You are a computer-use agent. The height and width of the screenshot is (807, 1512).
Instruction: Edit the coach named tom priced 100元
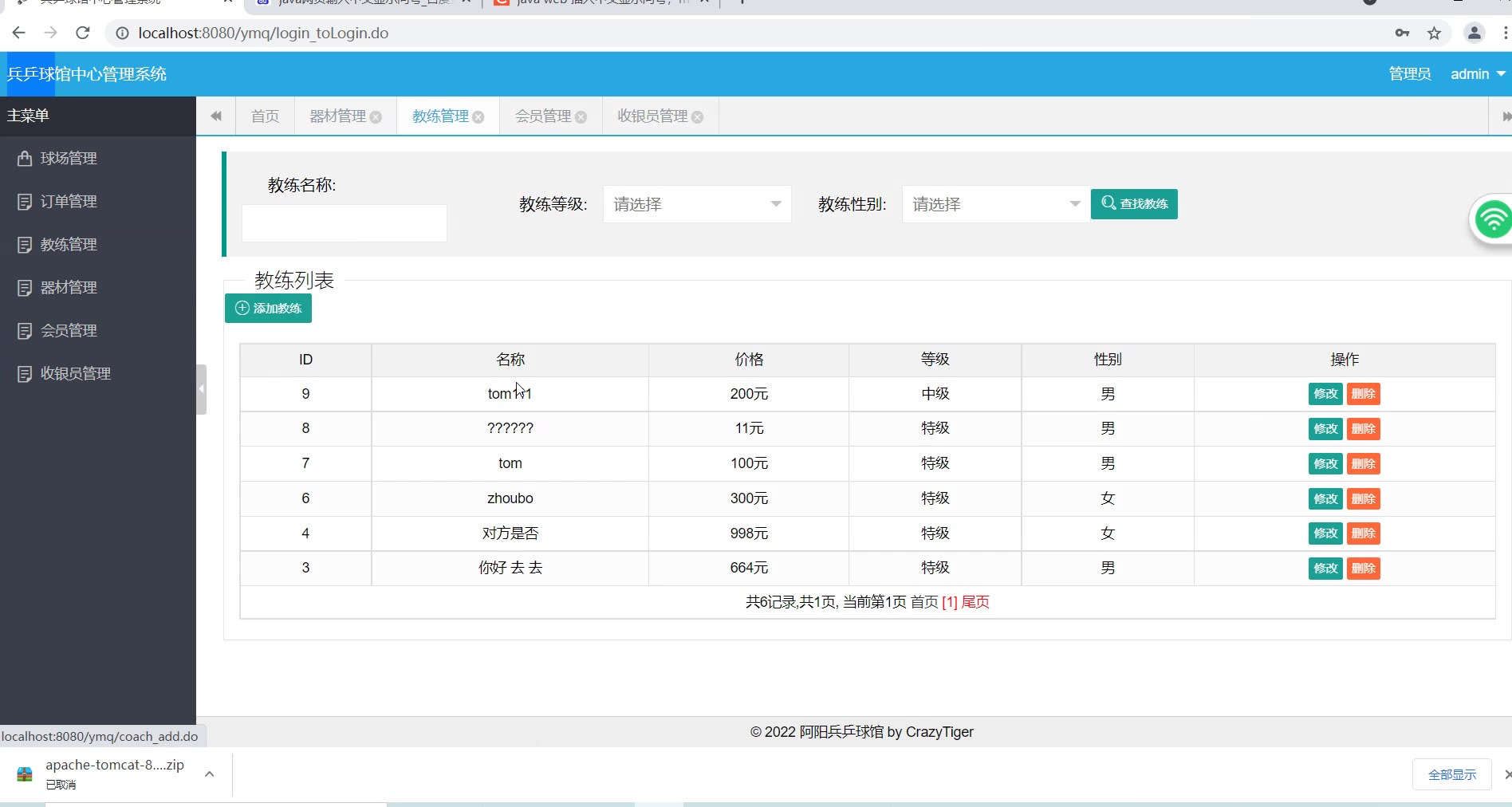(x=1325, y=464)
